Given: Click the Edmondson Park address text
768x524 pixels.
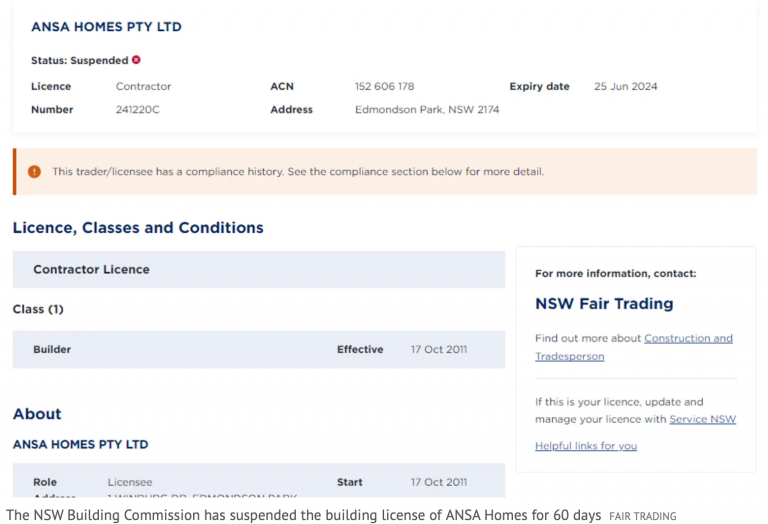Looking at the screenshot, I should (x=426, y=110).
